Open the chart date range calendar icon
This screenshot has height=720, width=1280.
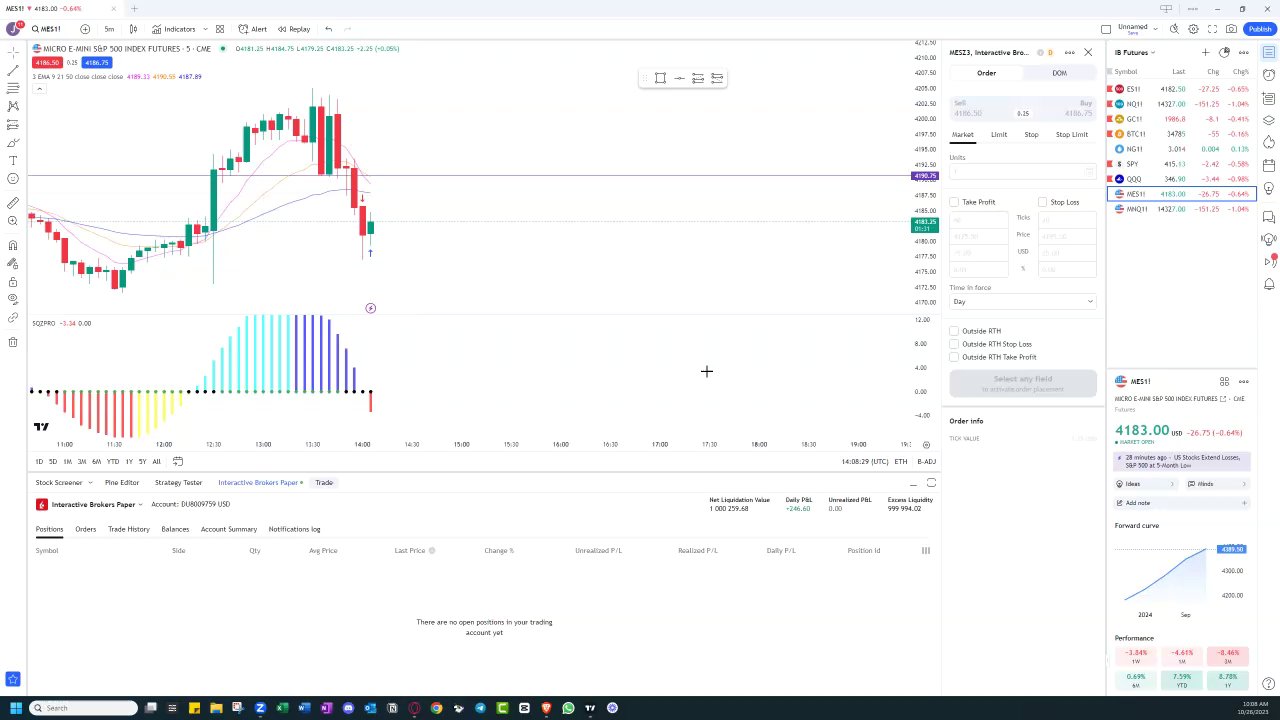click(178, 461)
